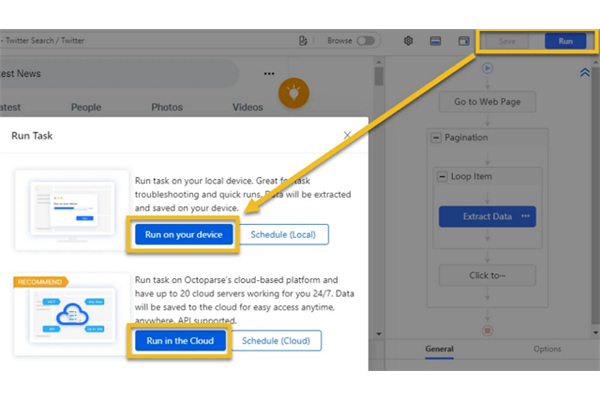This screenshot has height=400, width=600.
Task: Click the lightbulb tips icon
Action: tap(293, 93)
